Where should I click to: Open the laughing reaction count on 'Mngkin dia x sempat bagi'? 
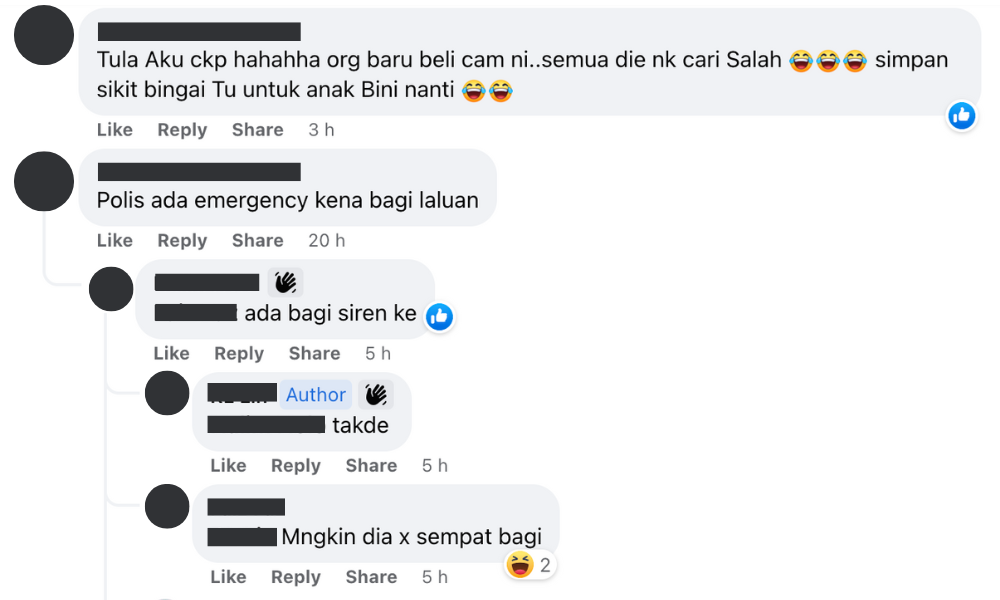pos(530,565)
